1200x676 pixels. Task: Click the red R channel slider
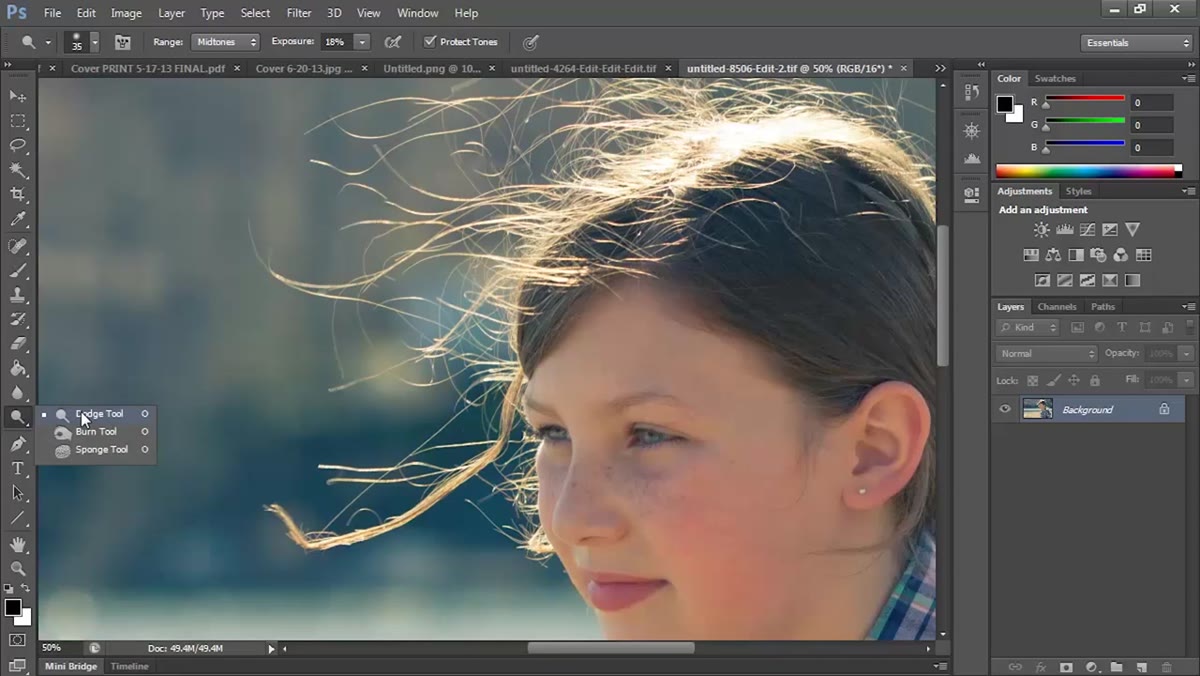point(1085,99)
